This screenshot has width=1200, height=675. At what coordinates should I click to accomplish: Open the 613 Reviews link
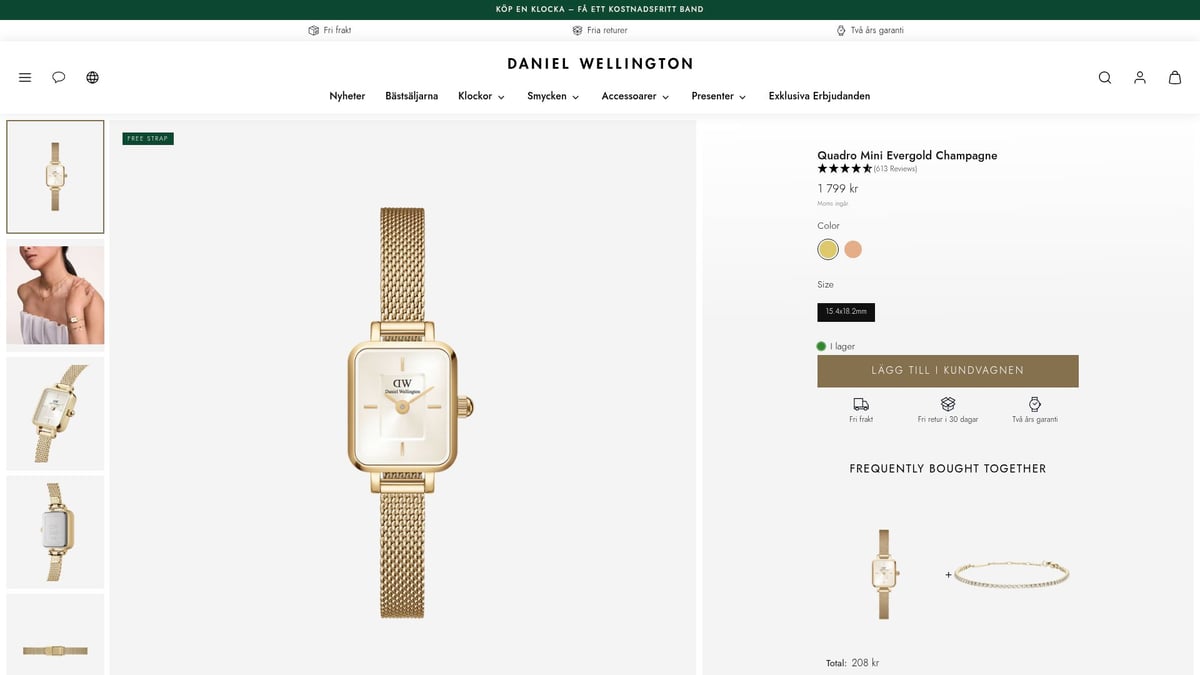pos(895,169)
